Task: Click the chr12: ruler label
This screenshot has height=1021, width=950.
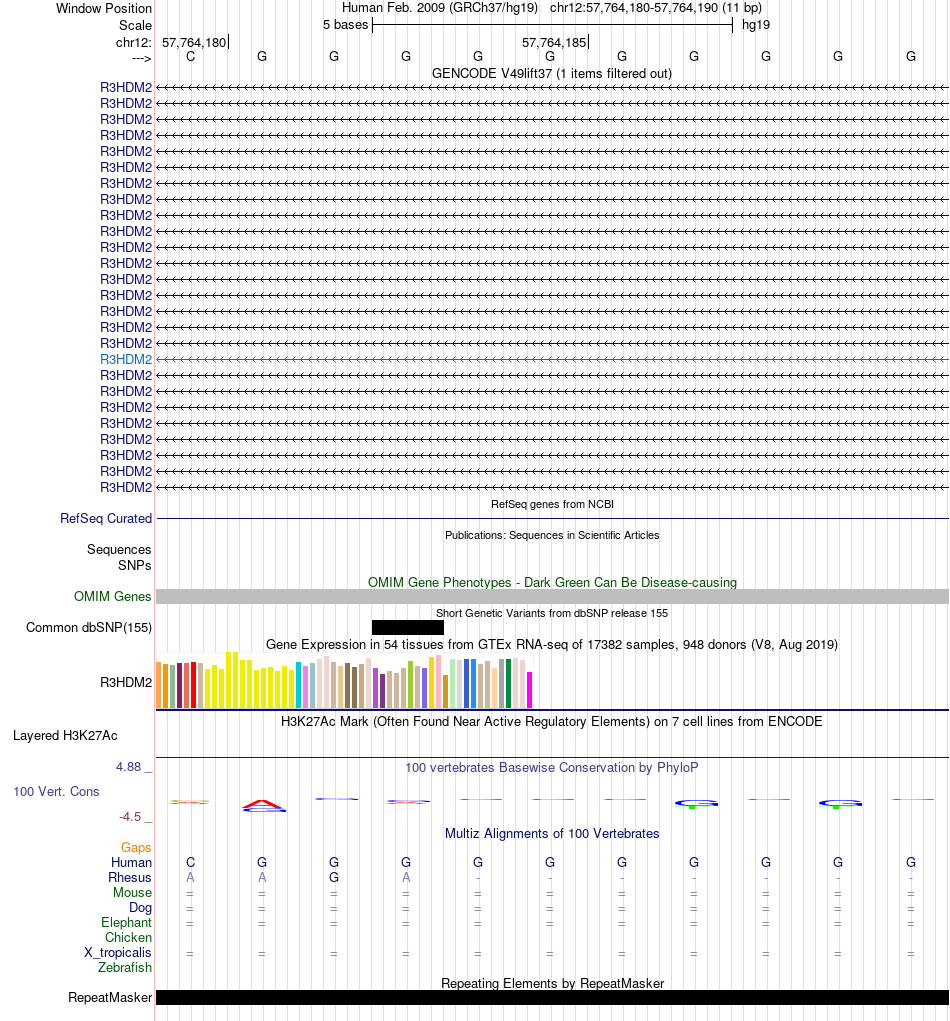Action: (x=133, y=43)
